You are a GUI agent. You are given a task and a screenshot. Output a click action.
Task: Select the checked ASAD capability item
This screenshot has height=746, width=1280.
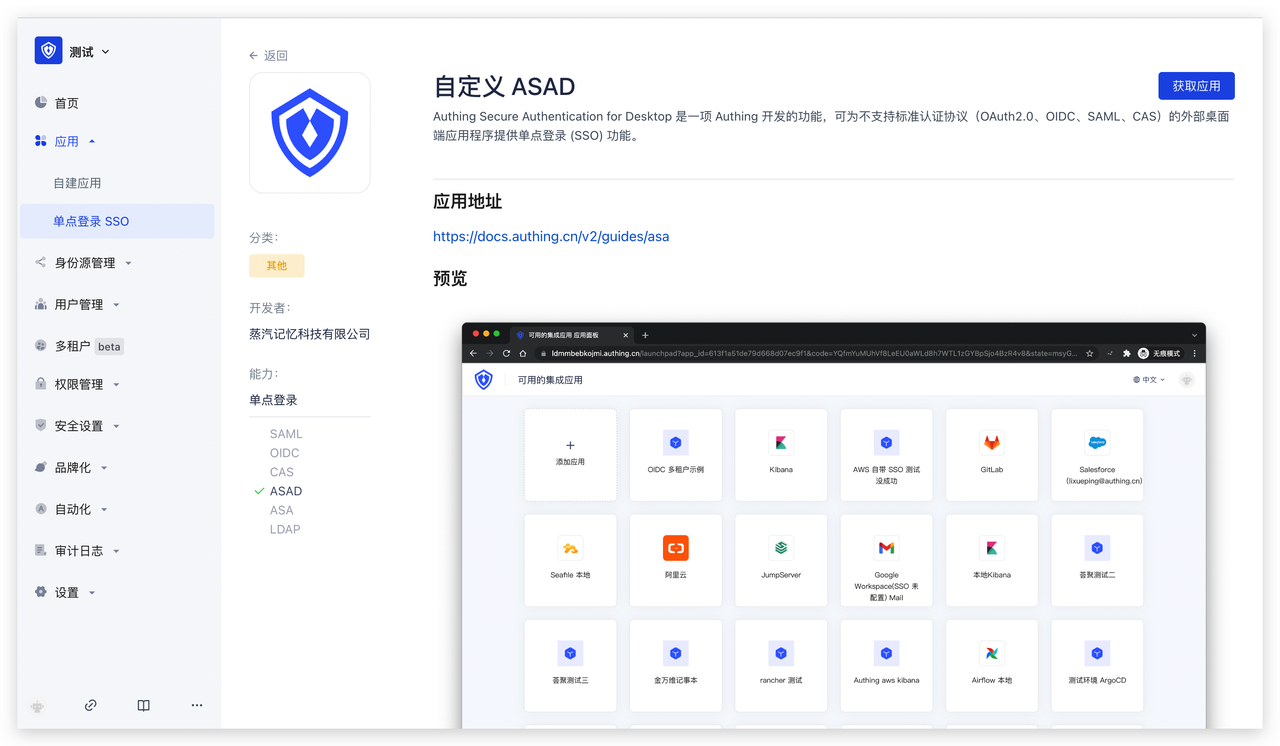coord(285,491)
